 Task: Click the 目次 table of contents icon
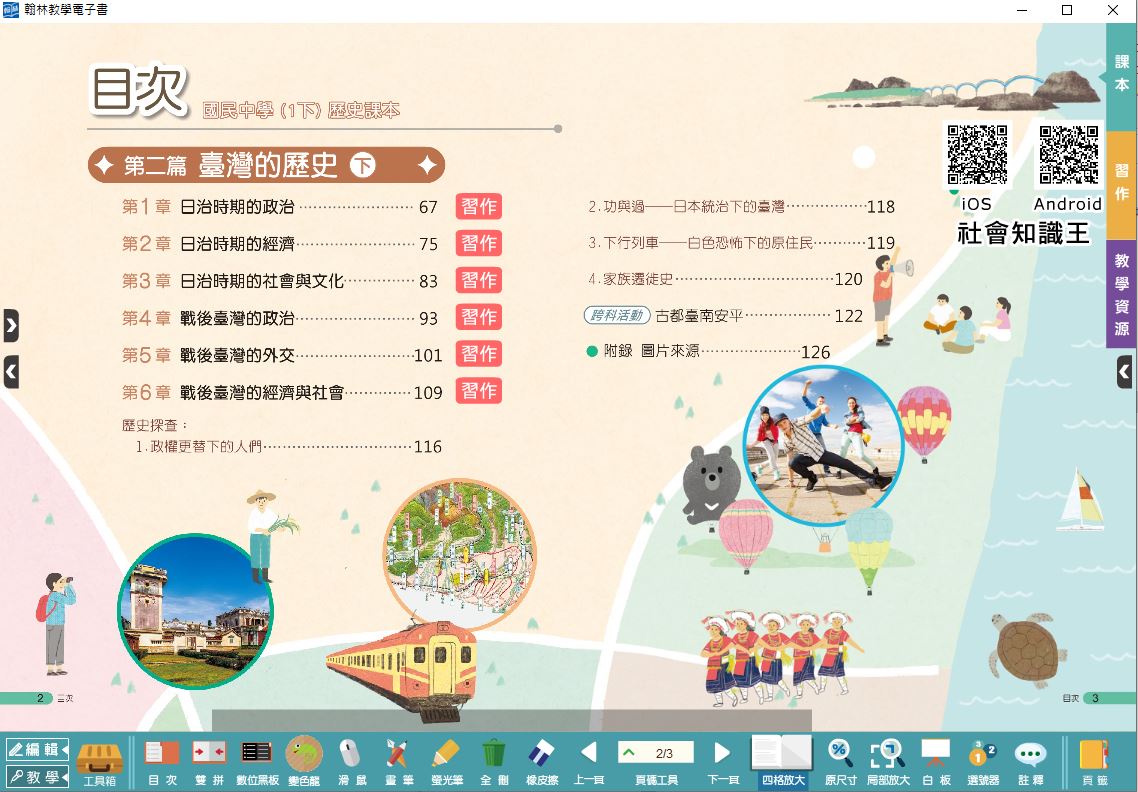point(162,760)
